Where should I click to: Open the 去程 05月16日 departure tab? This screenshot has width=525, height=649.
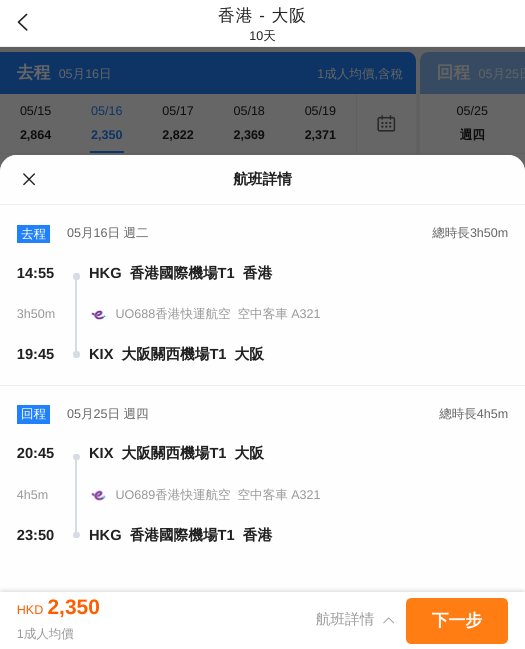pos(208,73)
